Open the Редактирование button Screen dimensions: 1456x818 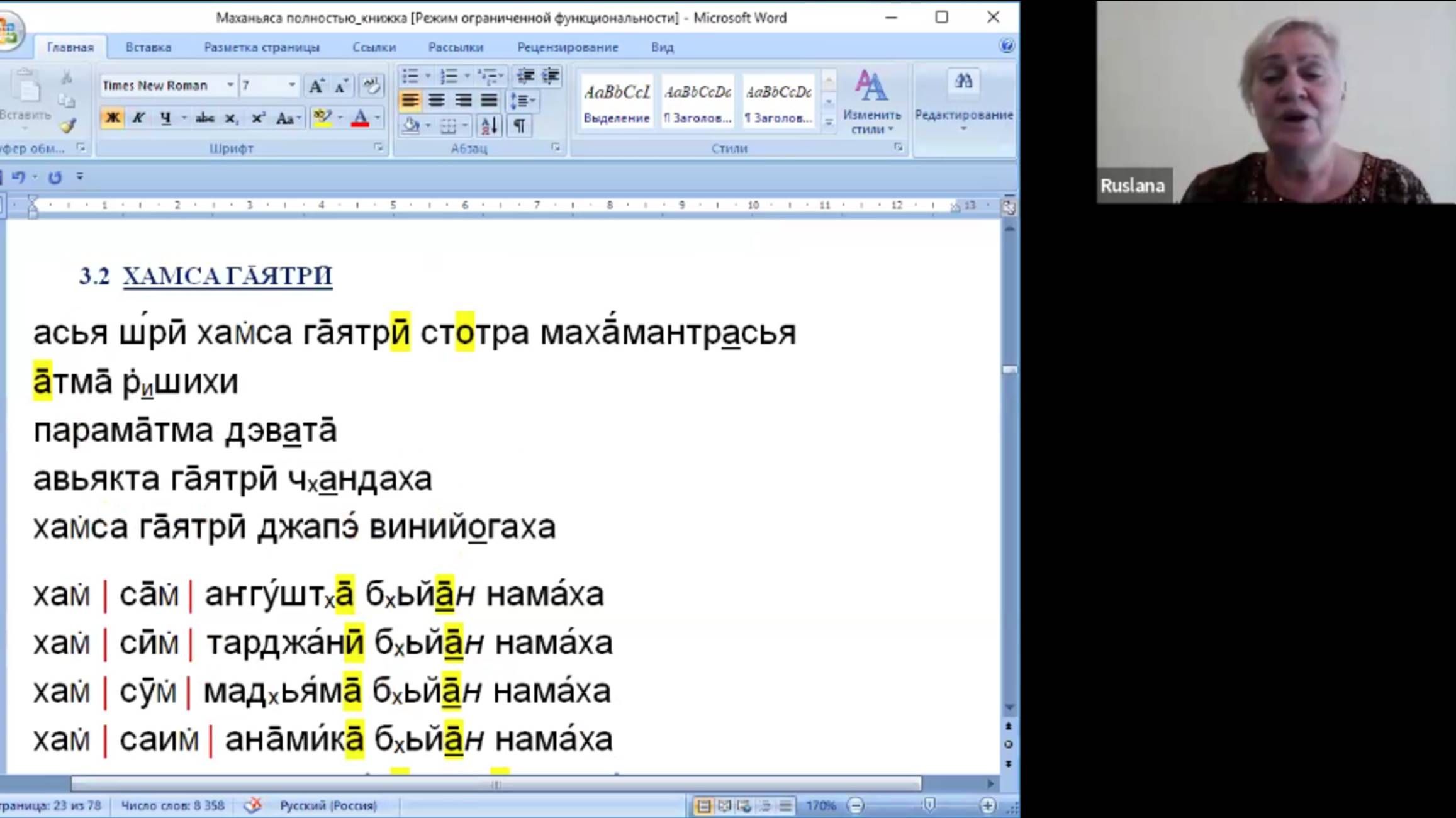click(x=963, y=101)
